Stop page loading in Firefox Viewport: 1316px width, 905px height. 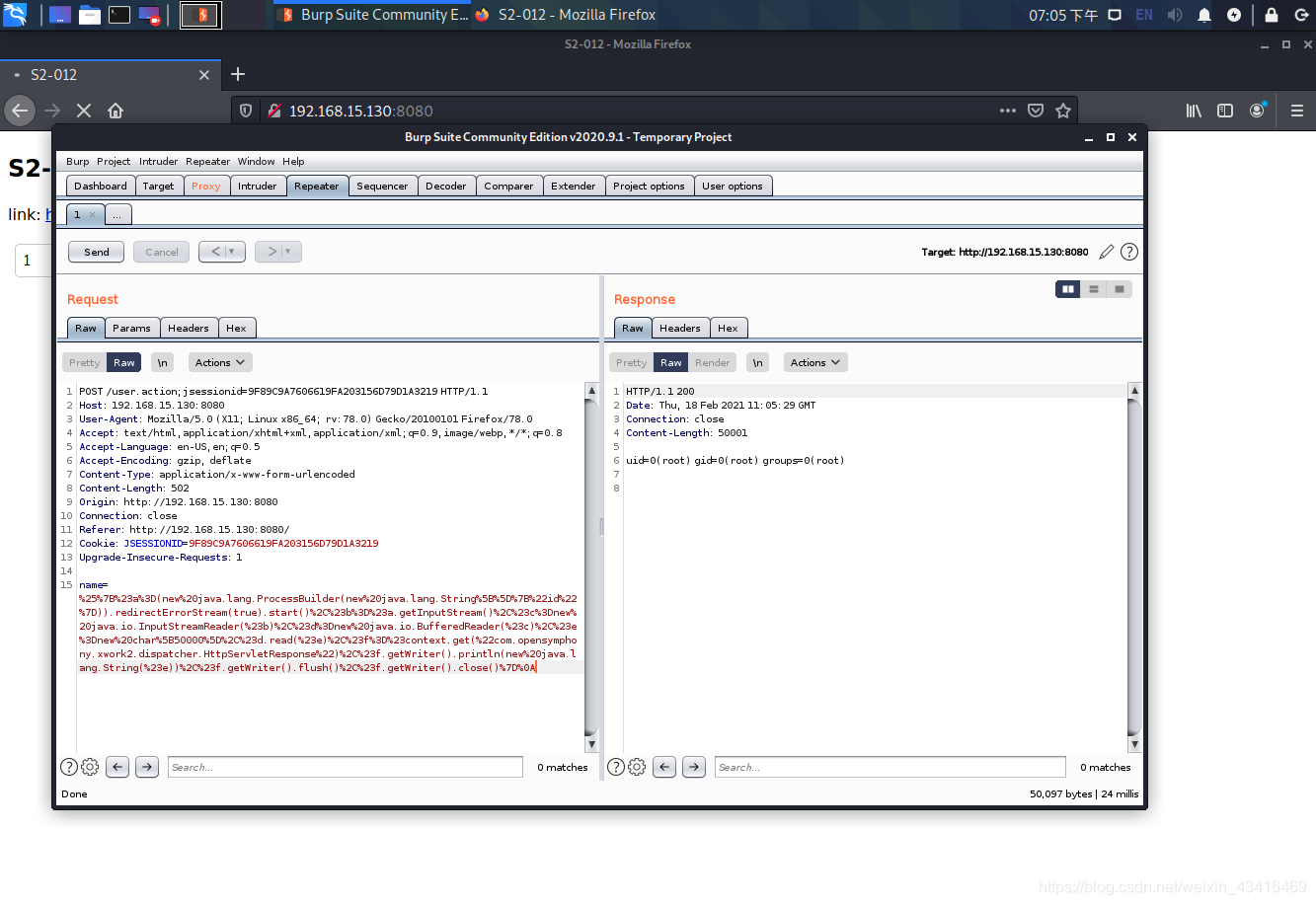click(84, 111)
